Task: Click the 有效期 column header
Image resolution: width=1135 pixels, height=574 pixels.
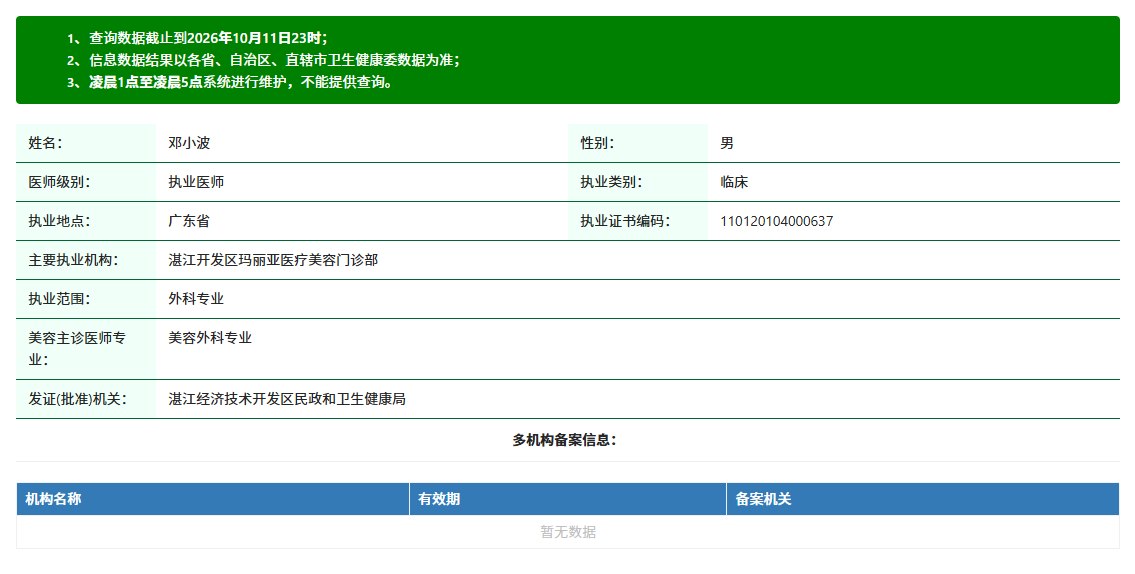Action: [568, 499]
